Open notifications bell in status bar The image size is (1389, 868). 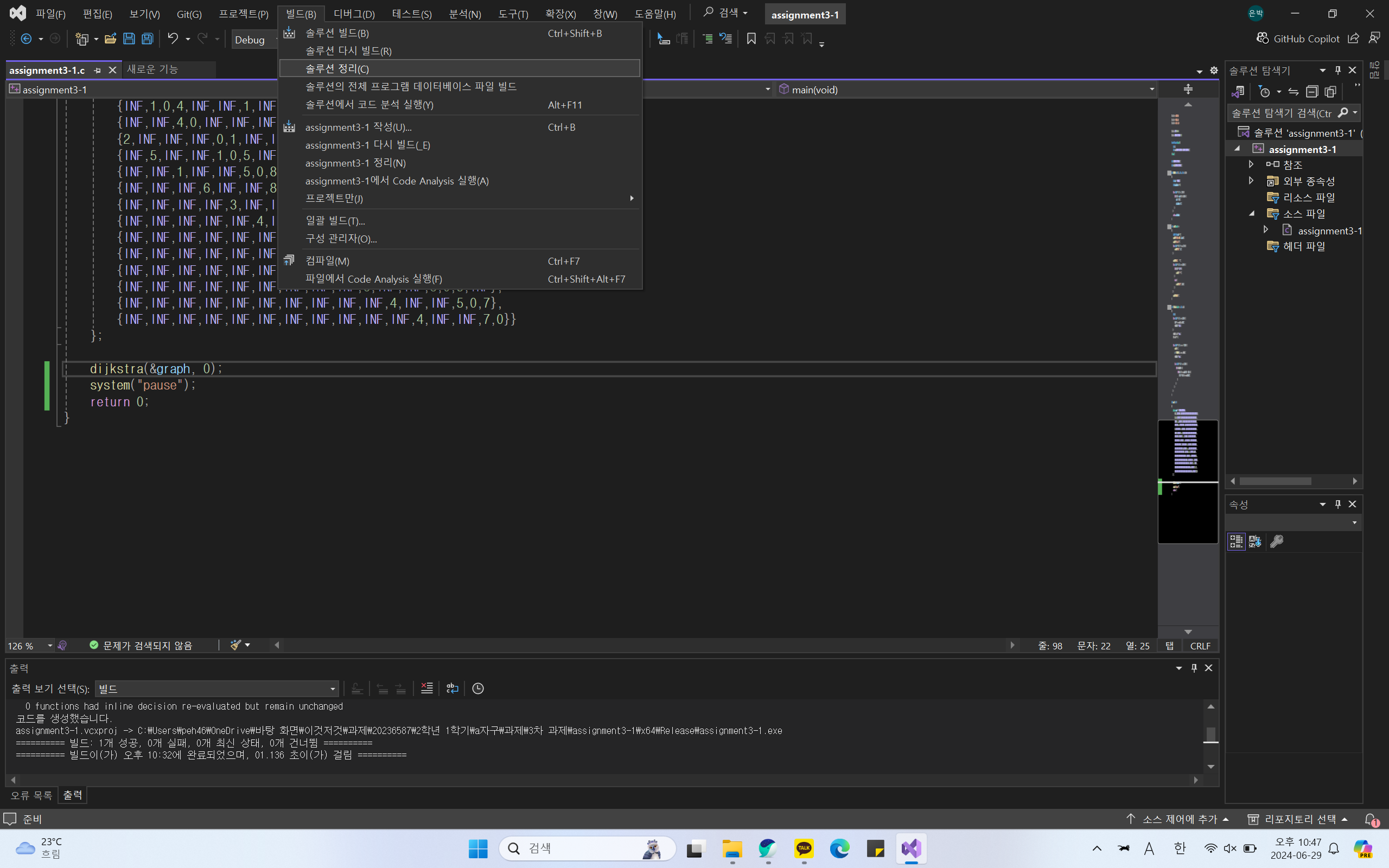(x=1371, y=819)
